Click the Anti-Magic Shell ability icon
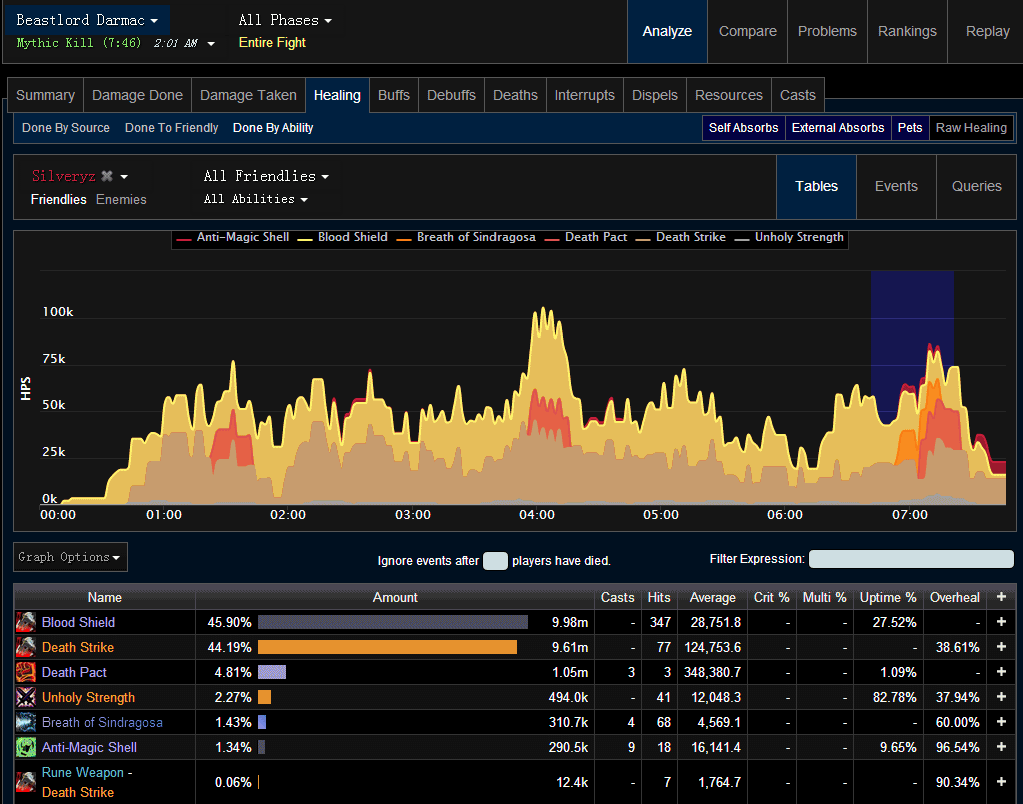Viewport: 1023px width, 804px height. tap(26, 747)
